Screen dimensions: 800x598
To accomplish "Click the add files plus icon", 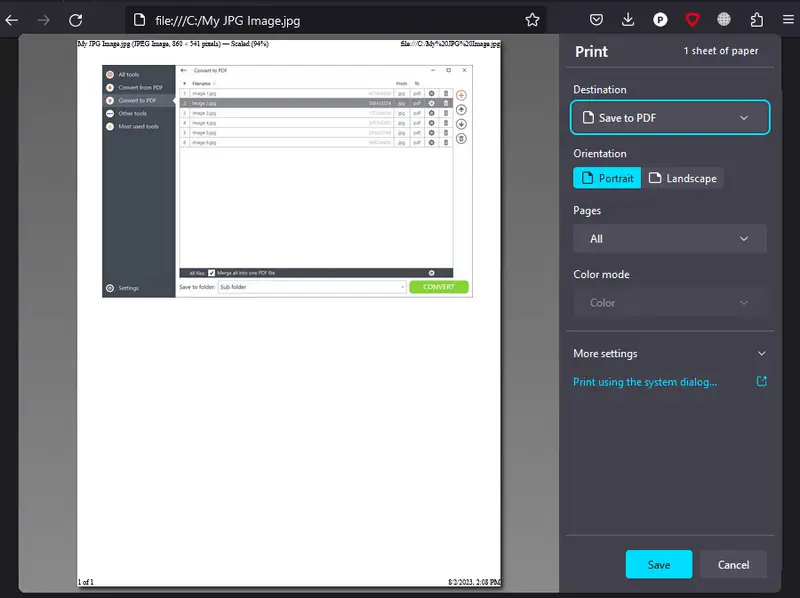I will (x=459, y=95).
